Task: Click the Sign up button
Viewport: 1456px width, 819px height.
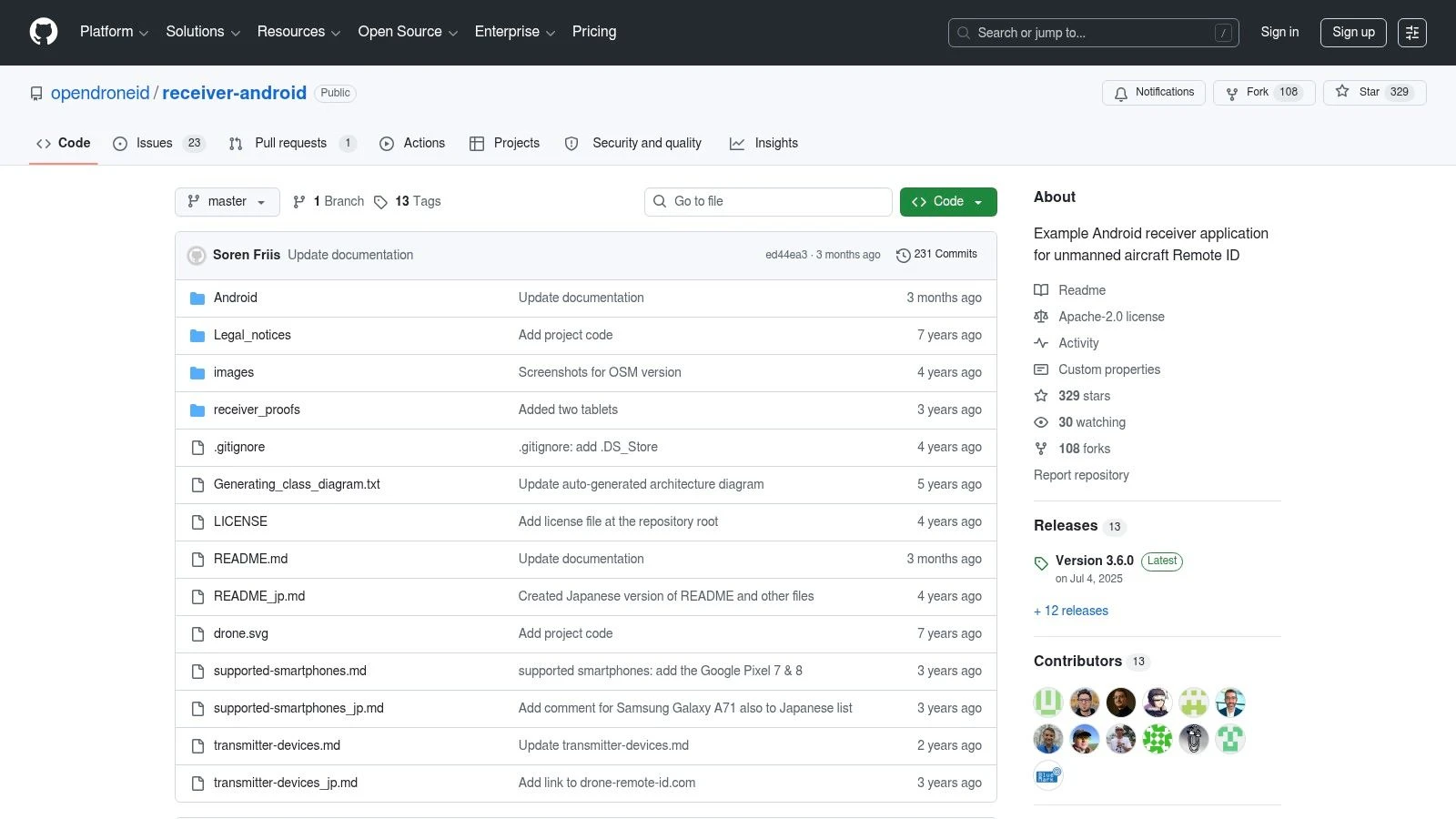Action: (1354, 33)
